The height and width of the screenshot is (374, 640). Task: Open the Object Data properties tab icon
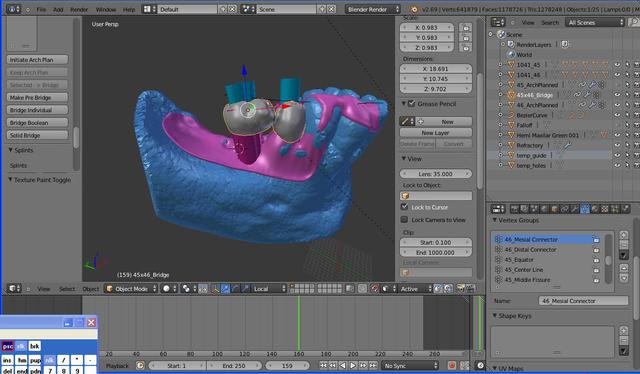pos(585,209)
